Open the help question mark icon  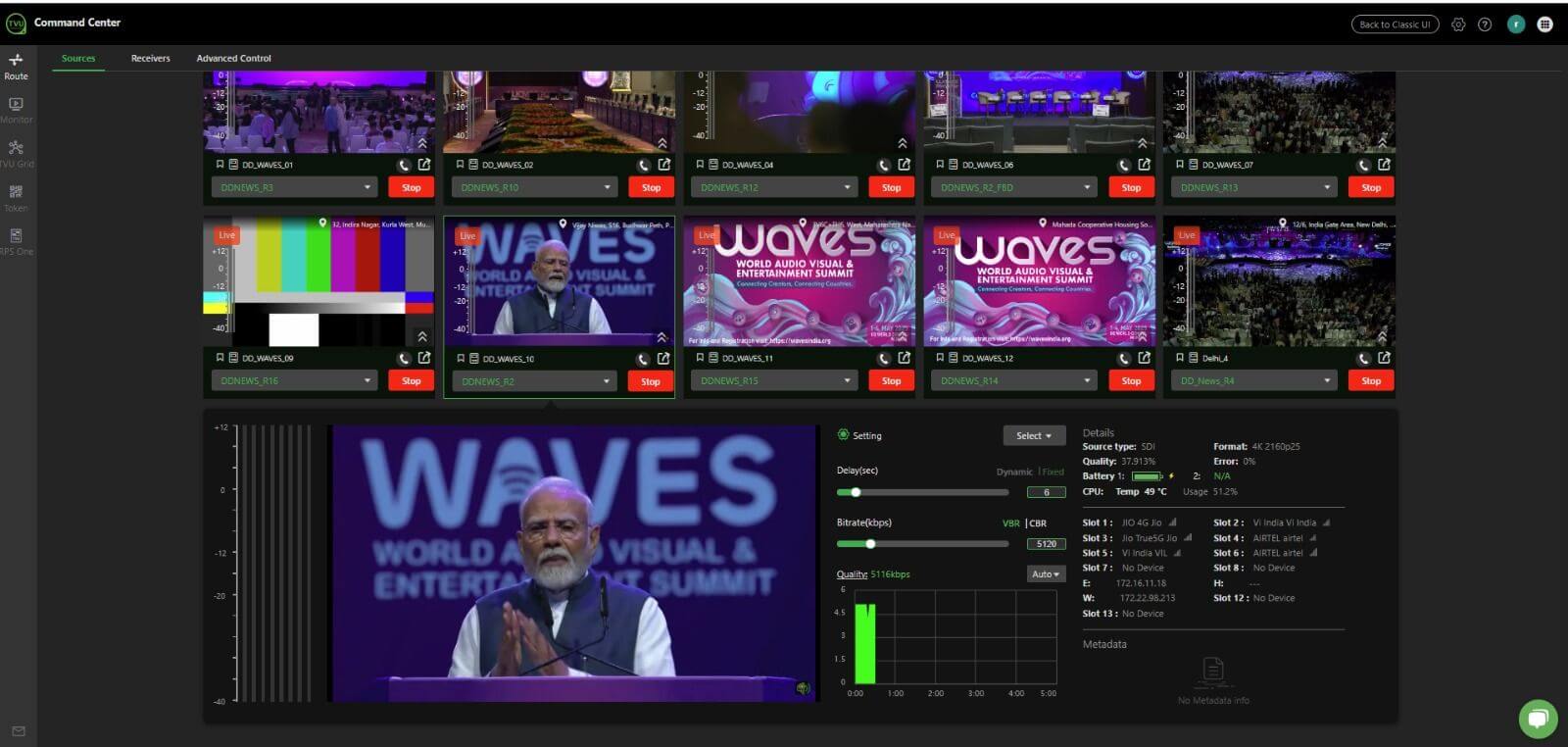tap(1485, 25)
